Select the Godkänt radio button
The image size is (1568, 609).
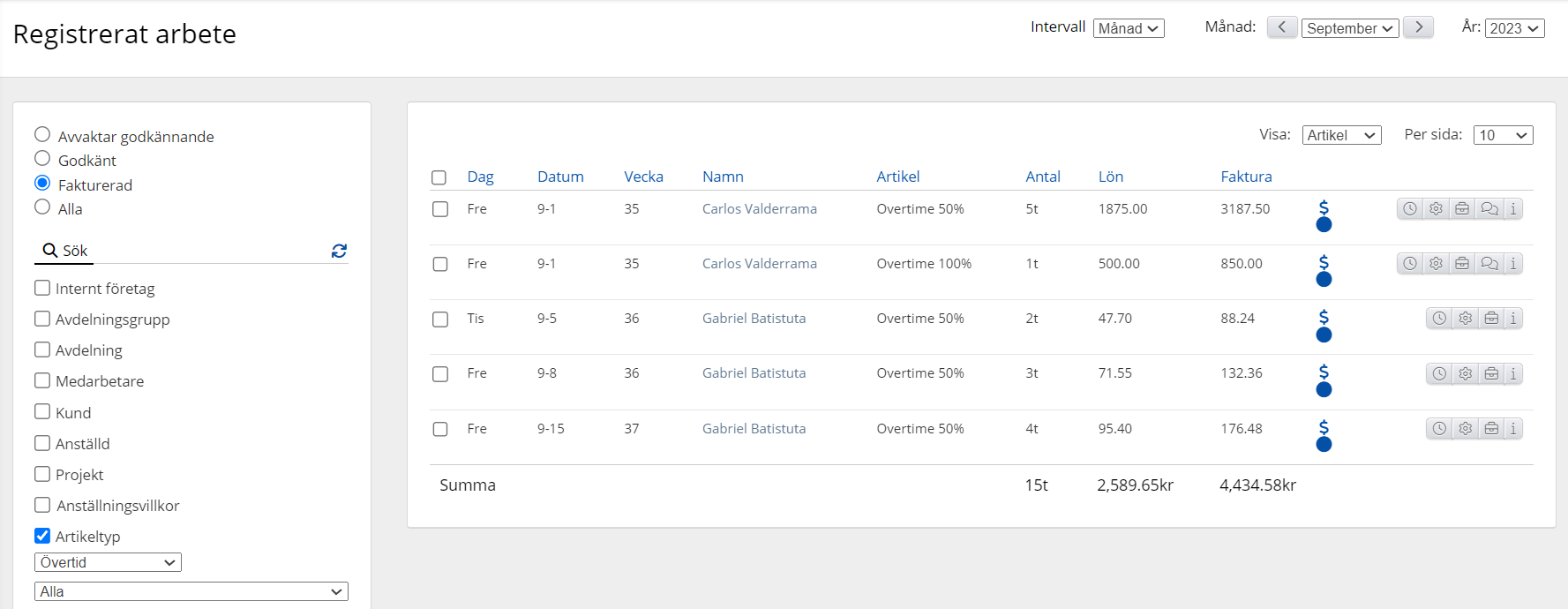pyautogui.click(x=42, y=159)
